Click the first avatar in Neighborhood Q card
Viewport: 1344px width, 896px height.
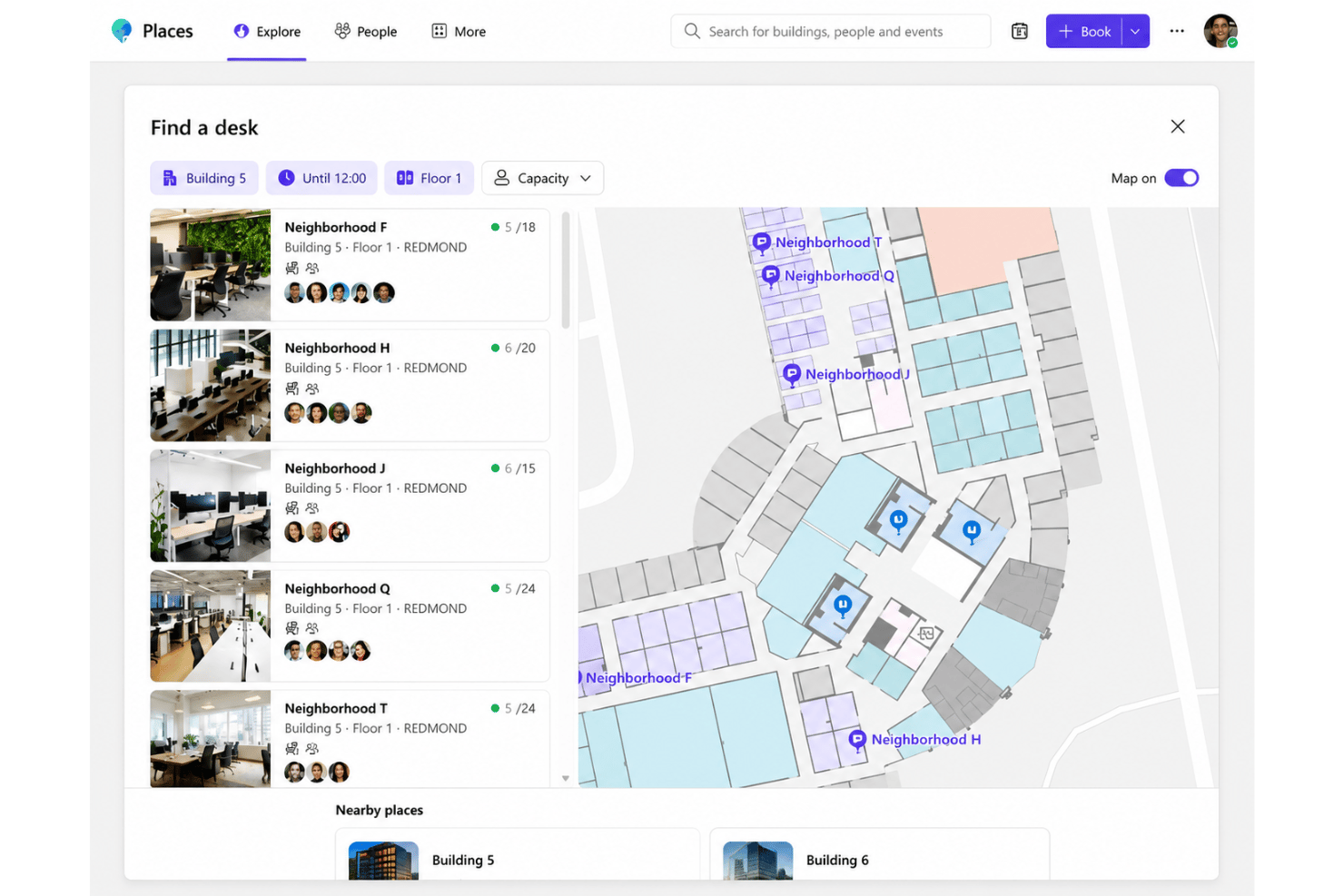pos(294,651)
